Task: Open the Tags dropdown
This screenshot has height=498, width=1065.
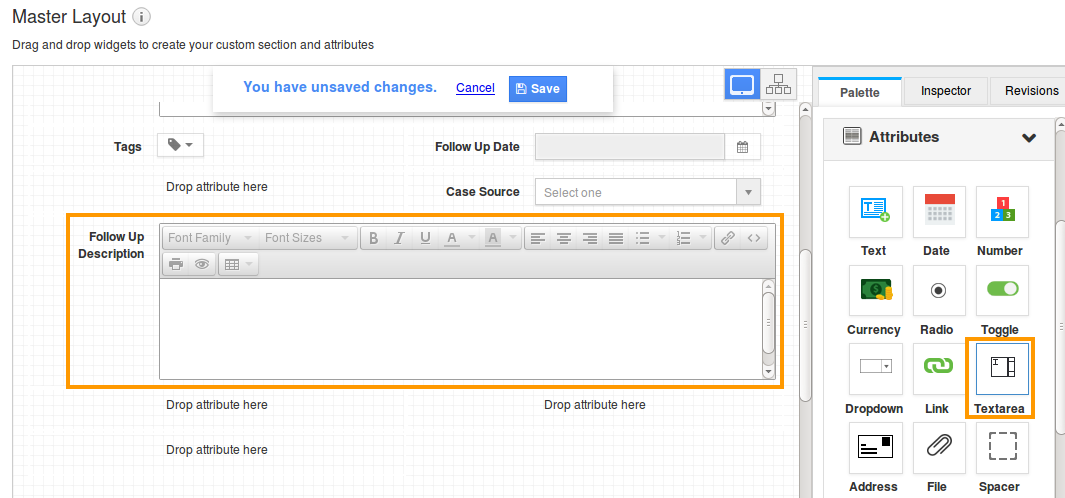Action: (180, 146)
